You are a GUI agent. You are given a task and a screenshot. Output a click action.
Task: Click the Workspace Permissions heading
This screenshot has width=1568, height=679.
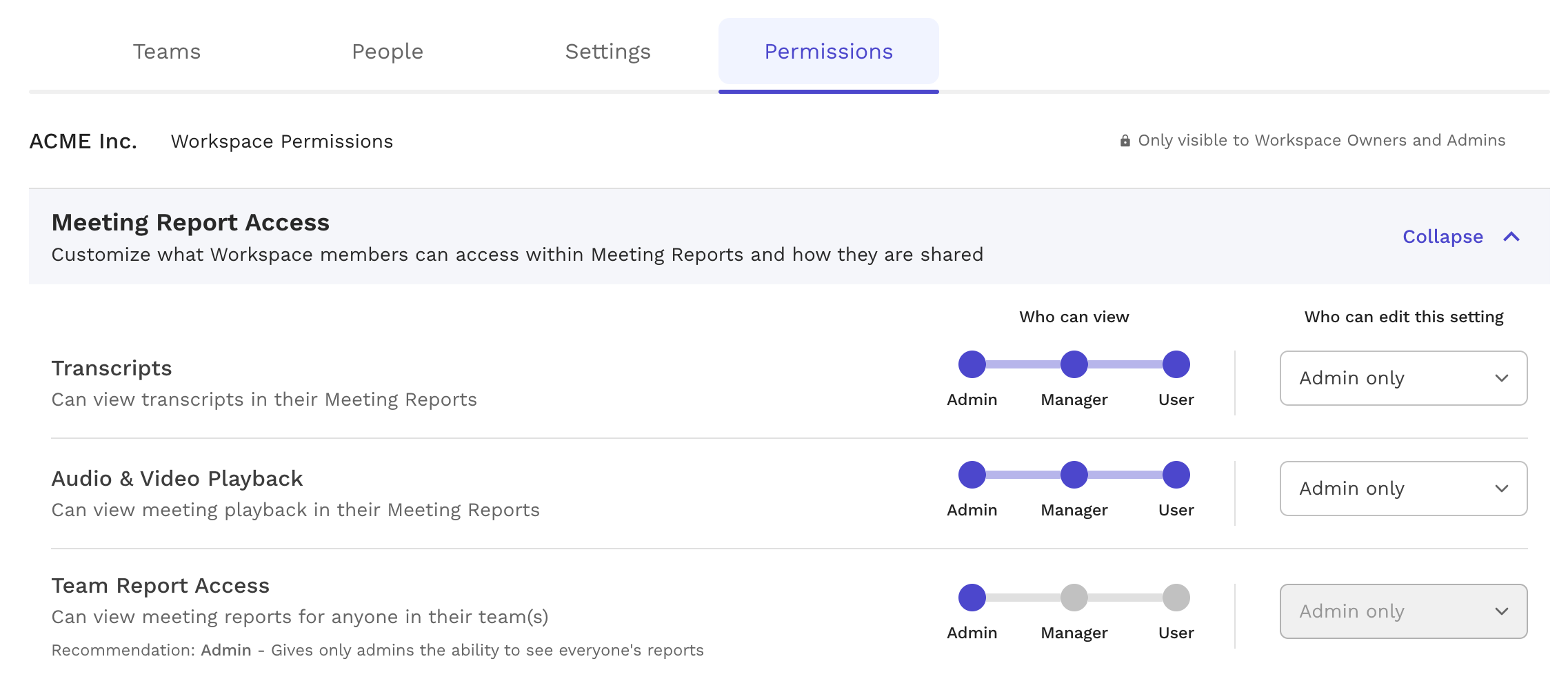(282, 141)
